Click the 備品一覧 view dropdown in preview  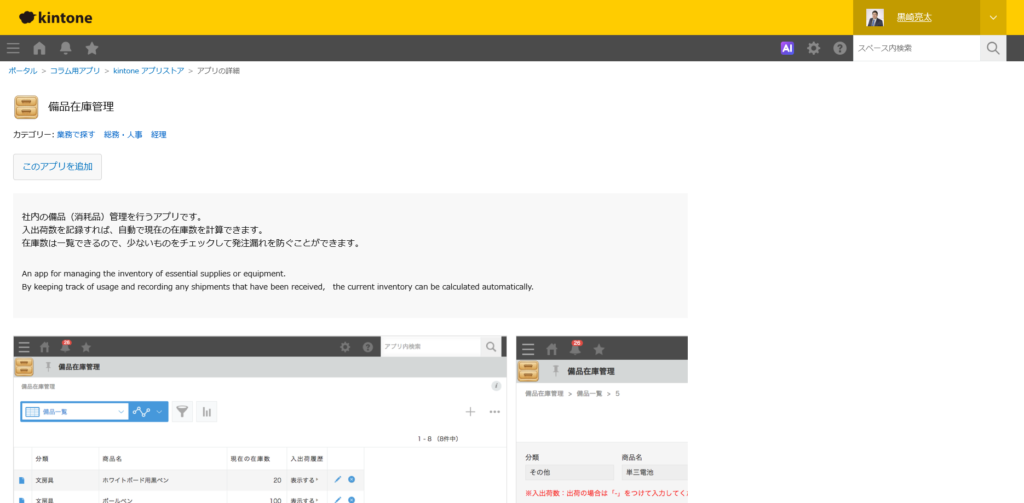[x=75, y=412]
